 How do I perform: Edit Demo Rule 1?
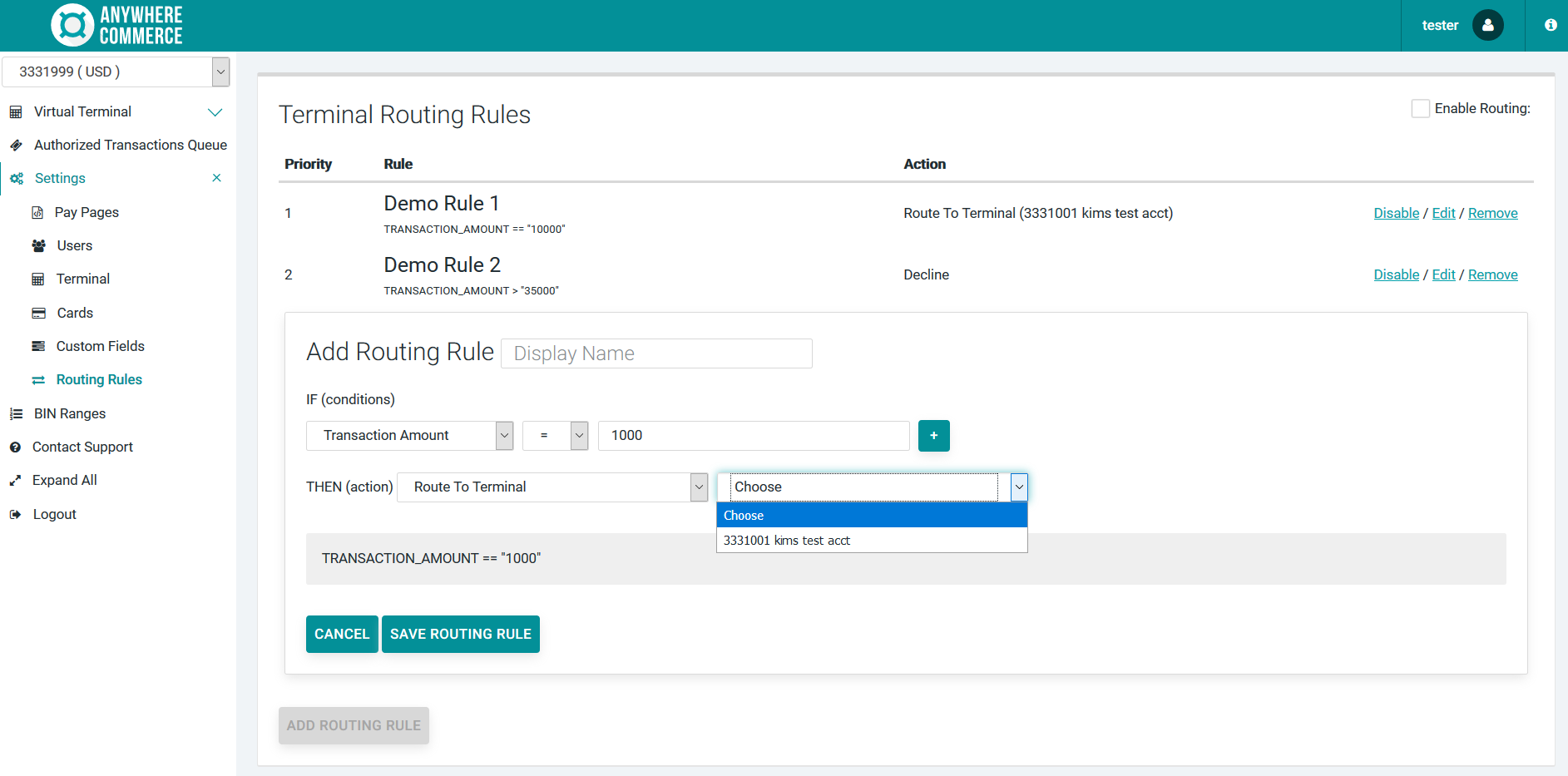point(1443,214)
